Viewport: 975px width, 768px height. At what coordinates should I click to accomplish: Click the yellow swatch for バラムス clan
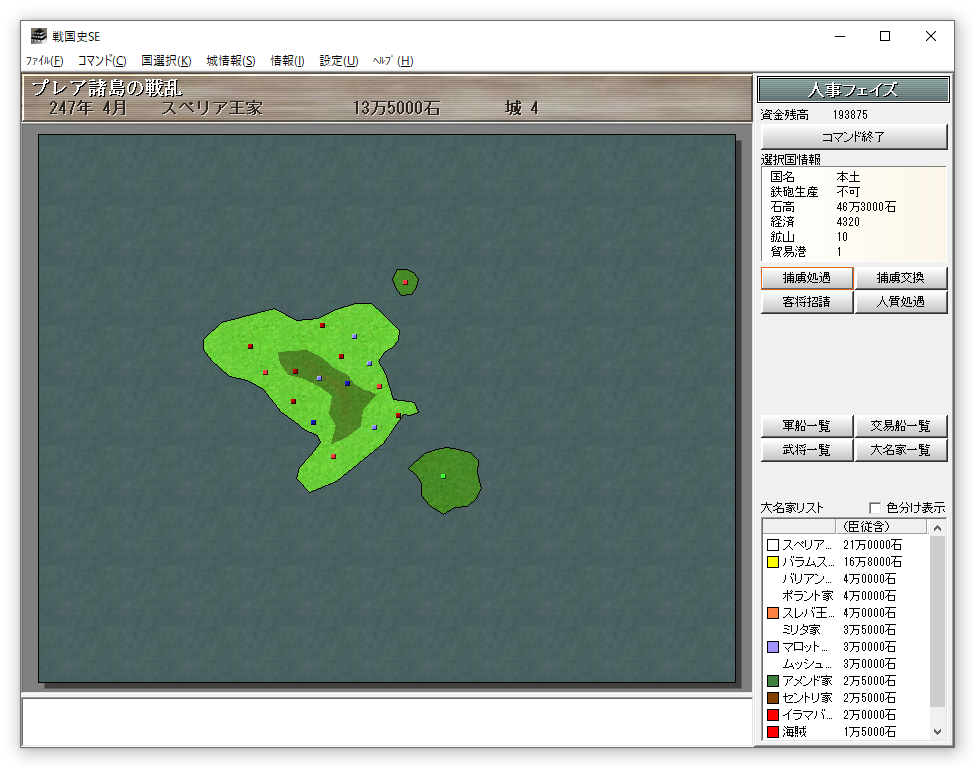772,563
